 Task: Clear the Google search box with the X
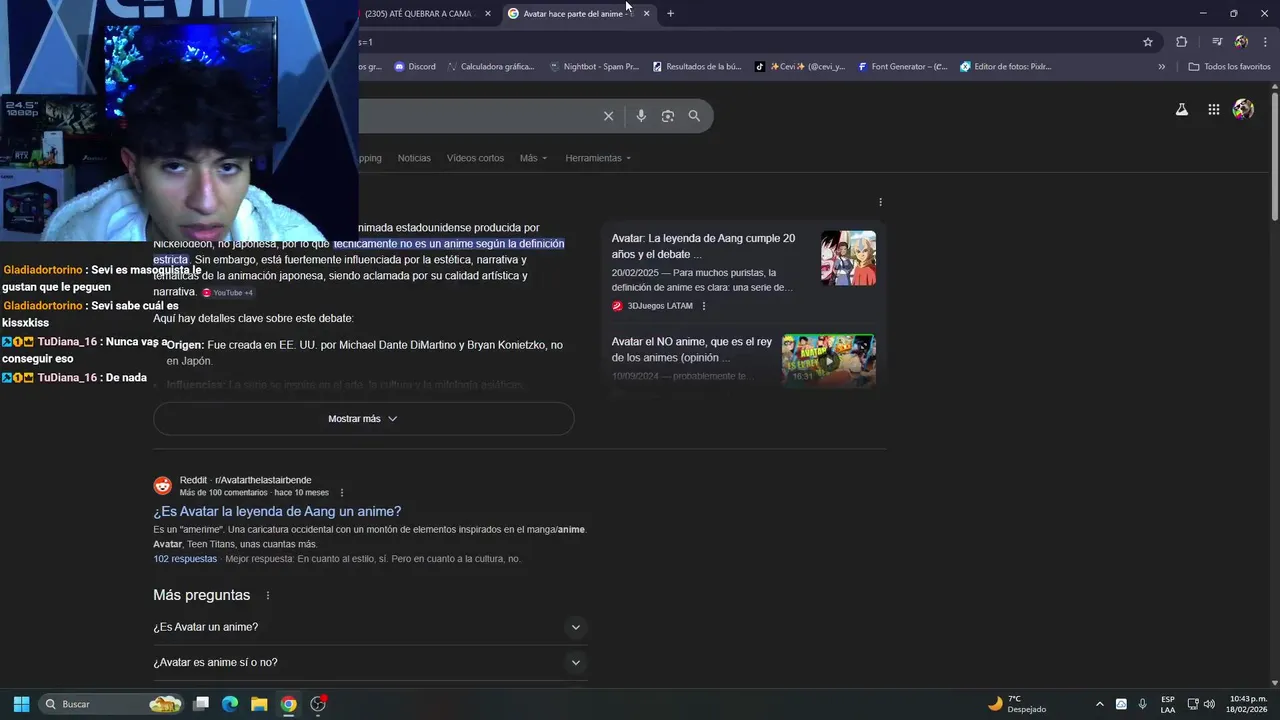[608, 116]
